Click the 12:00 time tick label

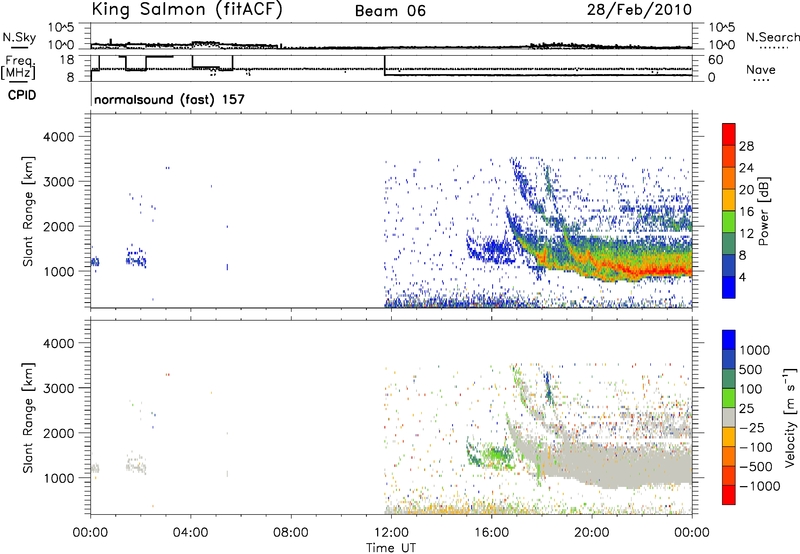391,533
